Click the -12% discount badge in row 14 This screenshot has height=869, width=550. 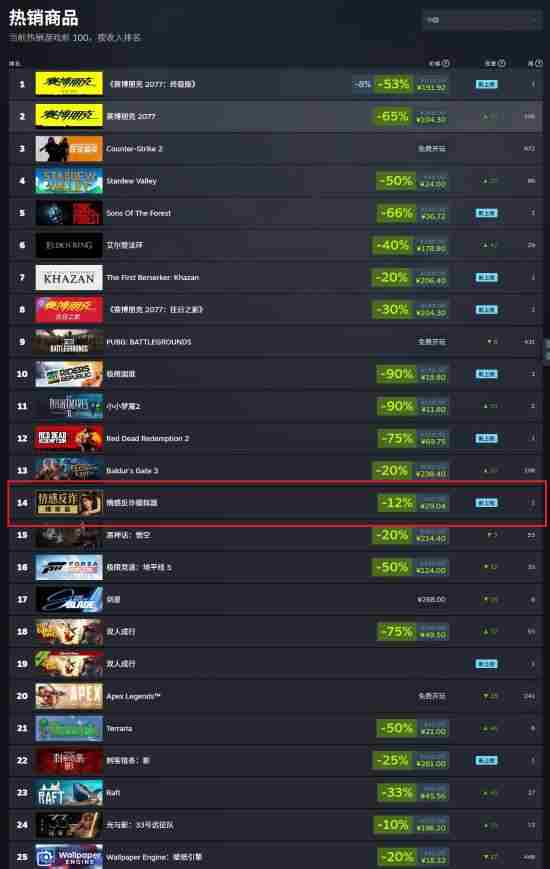point(396,503)
